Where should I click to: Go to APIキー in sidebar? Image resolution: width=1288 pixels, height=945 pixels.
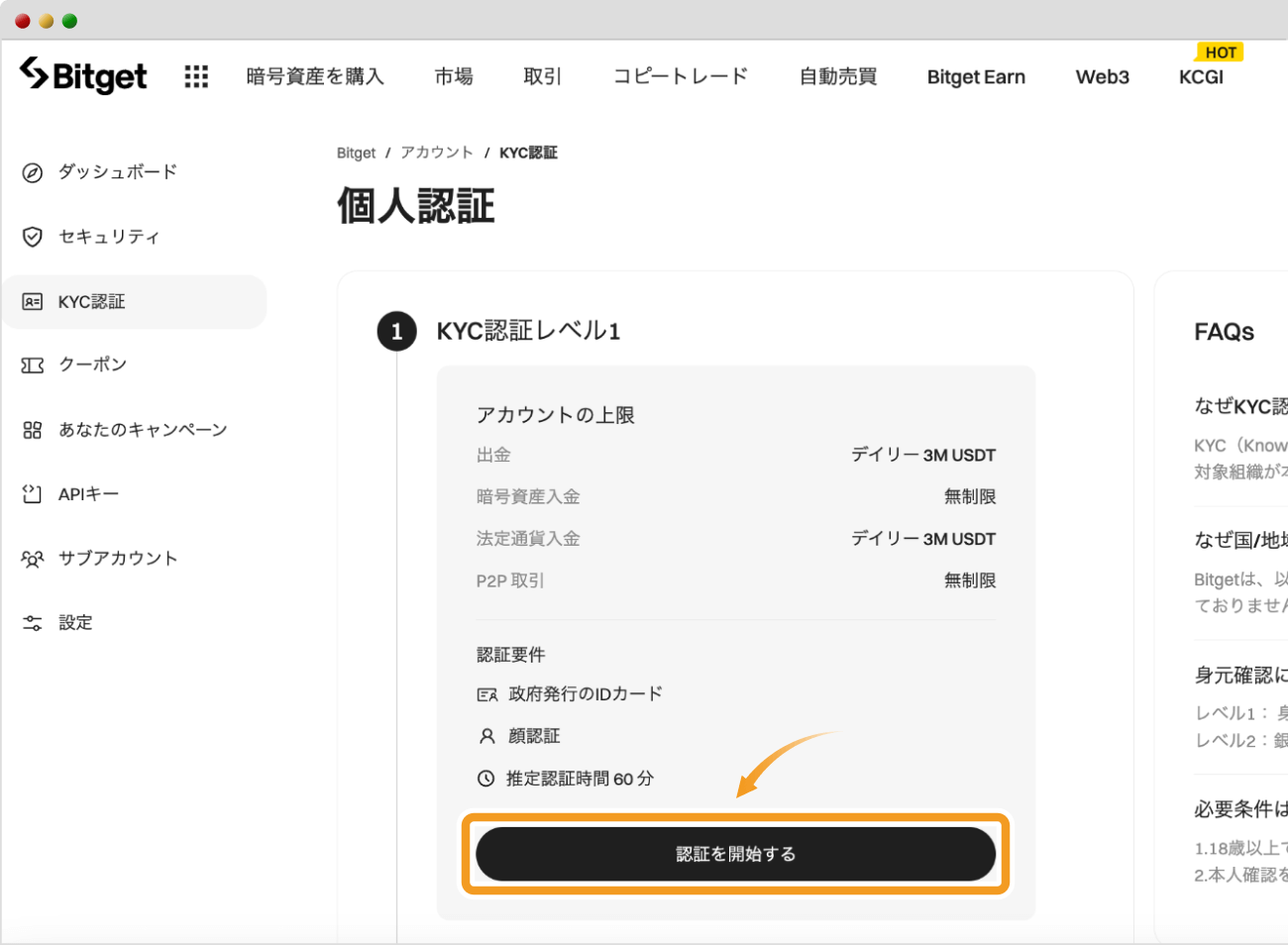tap(88, 494)
